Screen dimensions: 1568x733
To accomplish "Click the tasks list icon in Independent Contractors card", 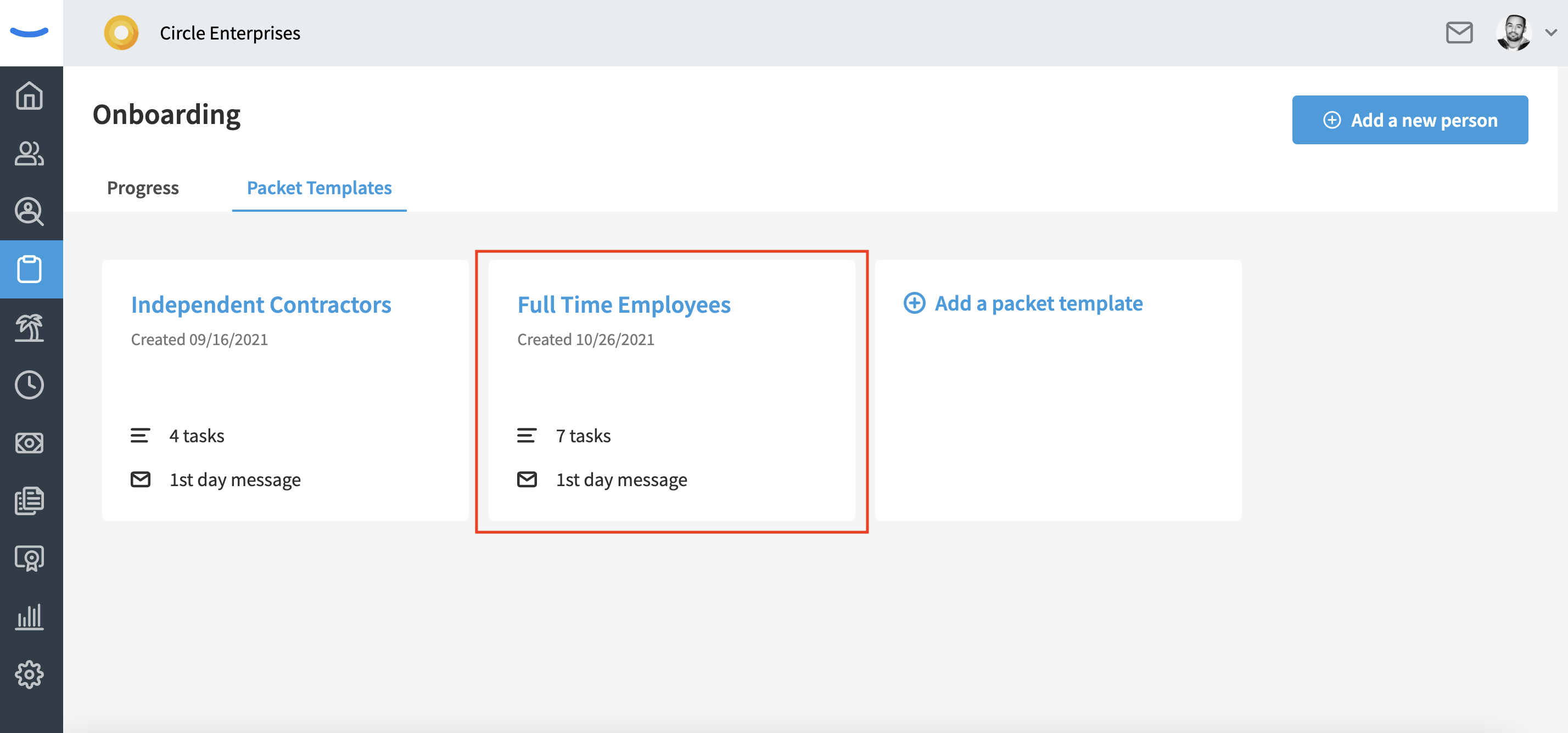I will click(x=140, y=436).
